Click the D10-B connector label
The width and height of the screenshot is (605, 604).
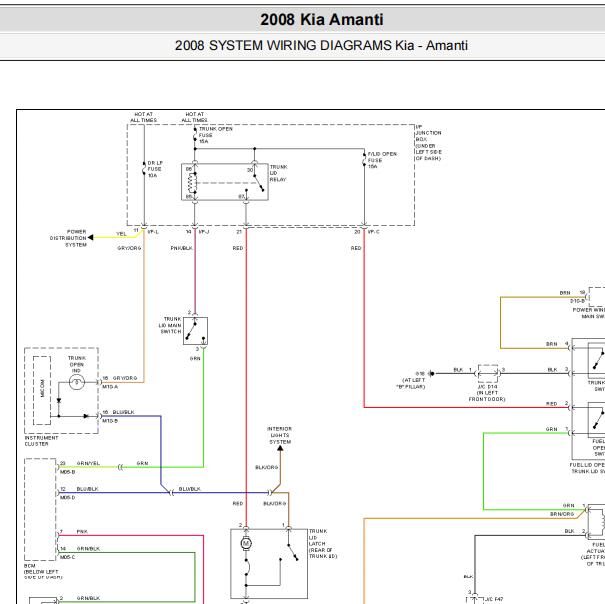pyautogui.click(x=578, y=301)
